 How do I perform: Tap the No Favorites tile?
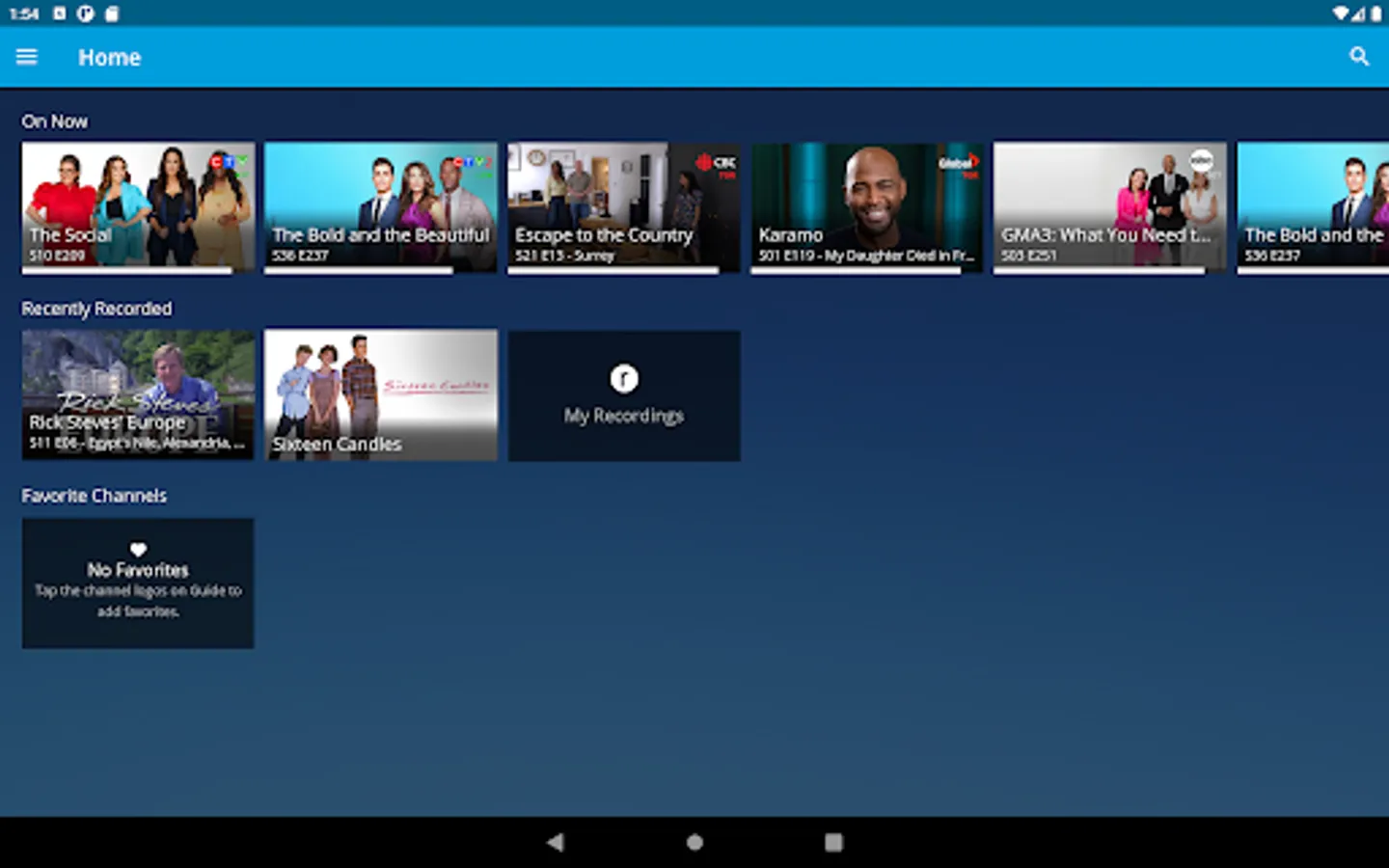(138, 583)
